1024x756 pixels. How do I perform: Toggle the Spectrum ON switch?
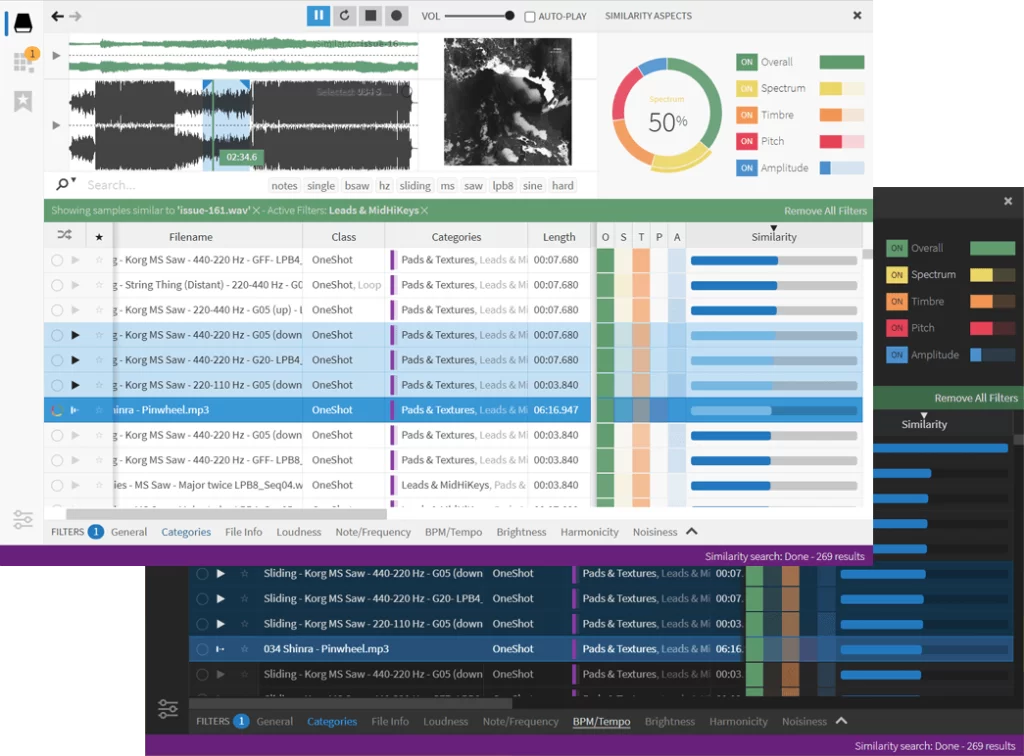746,89
